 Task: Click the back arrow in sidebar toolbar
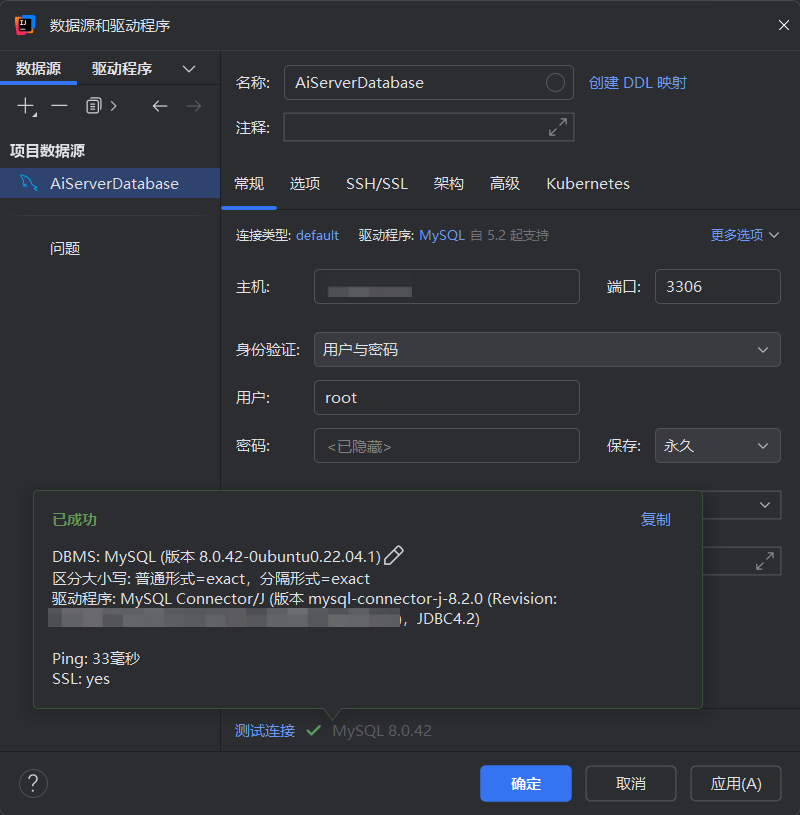[160, 106]
